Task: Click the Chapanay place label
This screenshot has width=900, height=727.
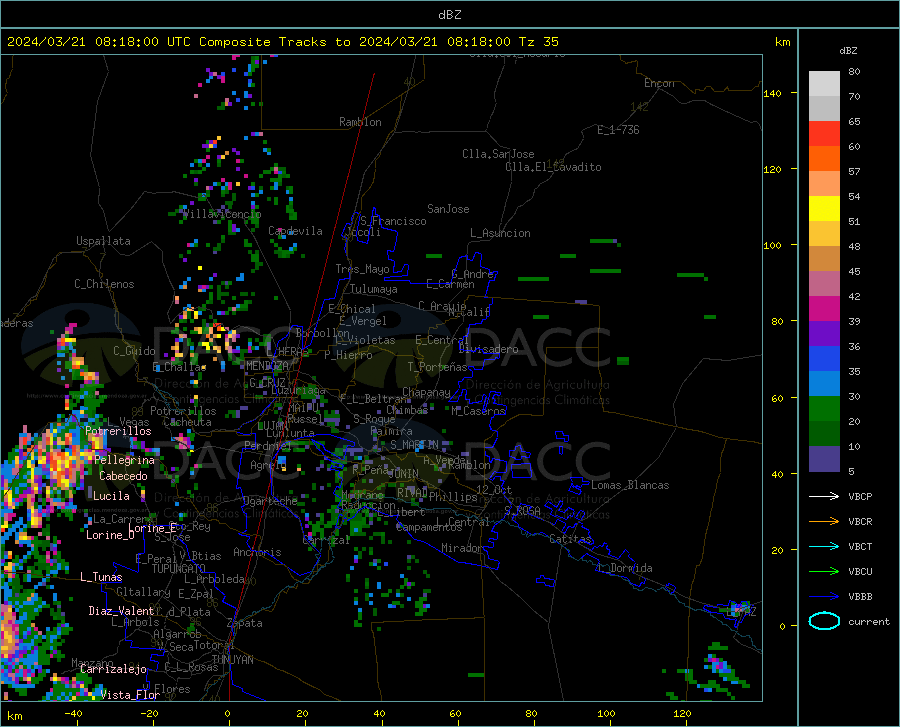Action: [426, 392]
